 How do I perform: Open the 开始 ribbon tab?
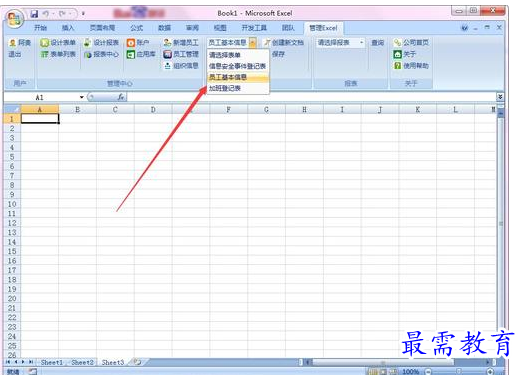[x=40, y=28]
